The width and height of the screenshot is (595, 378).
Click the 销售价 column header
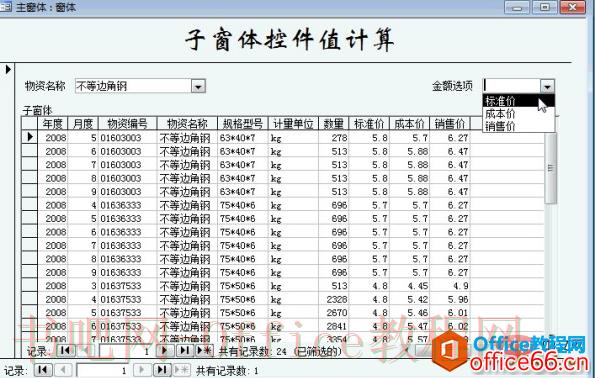pyautogui.click(x=450, y=123)
